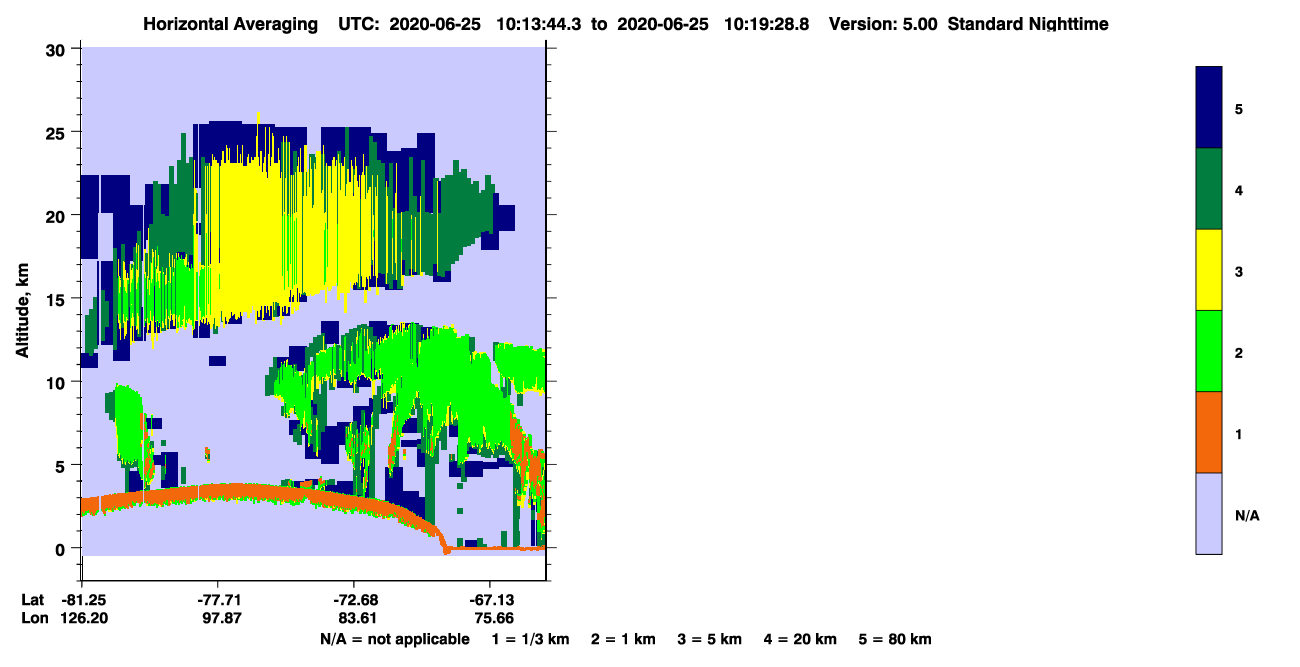Screen dimensions: 1300x667
Task: Click legend text '4 = 20 km'
Action: coord(799,639)
